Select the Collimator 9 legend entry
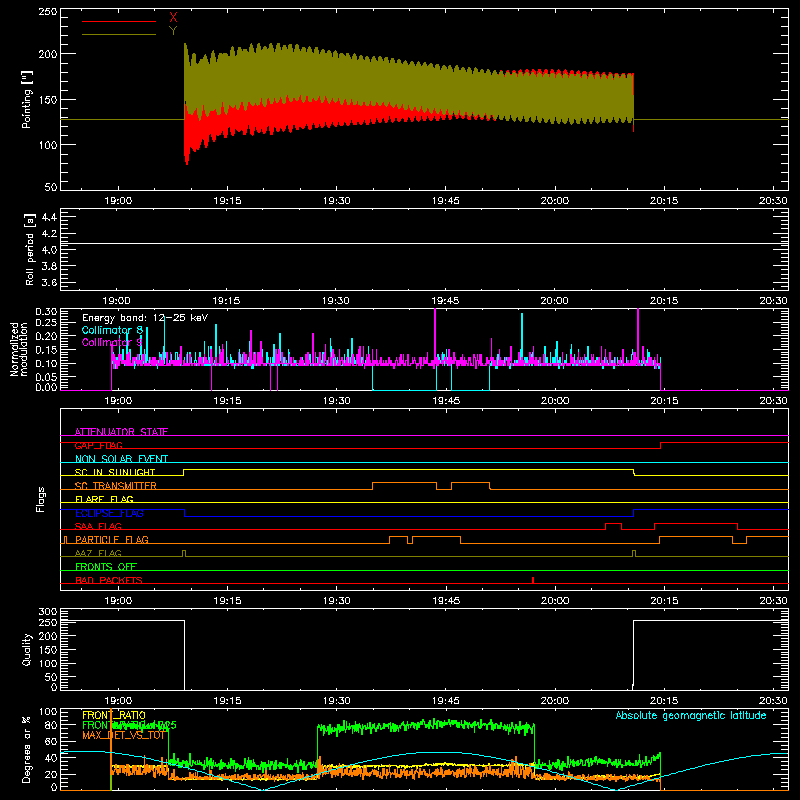Viewport: 800px width, 800px height. [112, 342]
